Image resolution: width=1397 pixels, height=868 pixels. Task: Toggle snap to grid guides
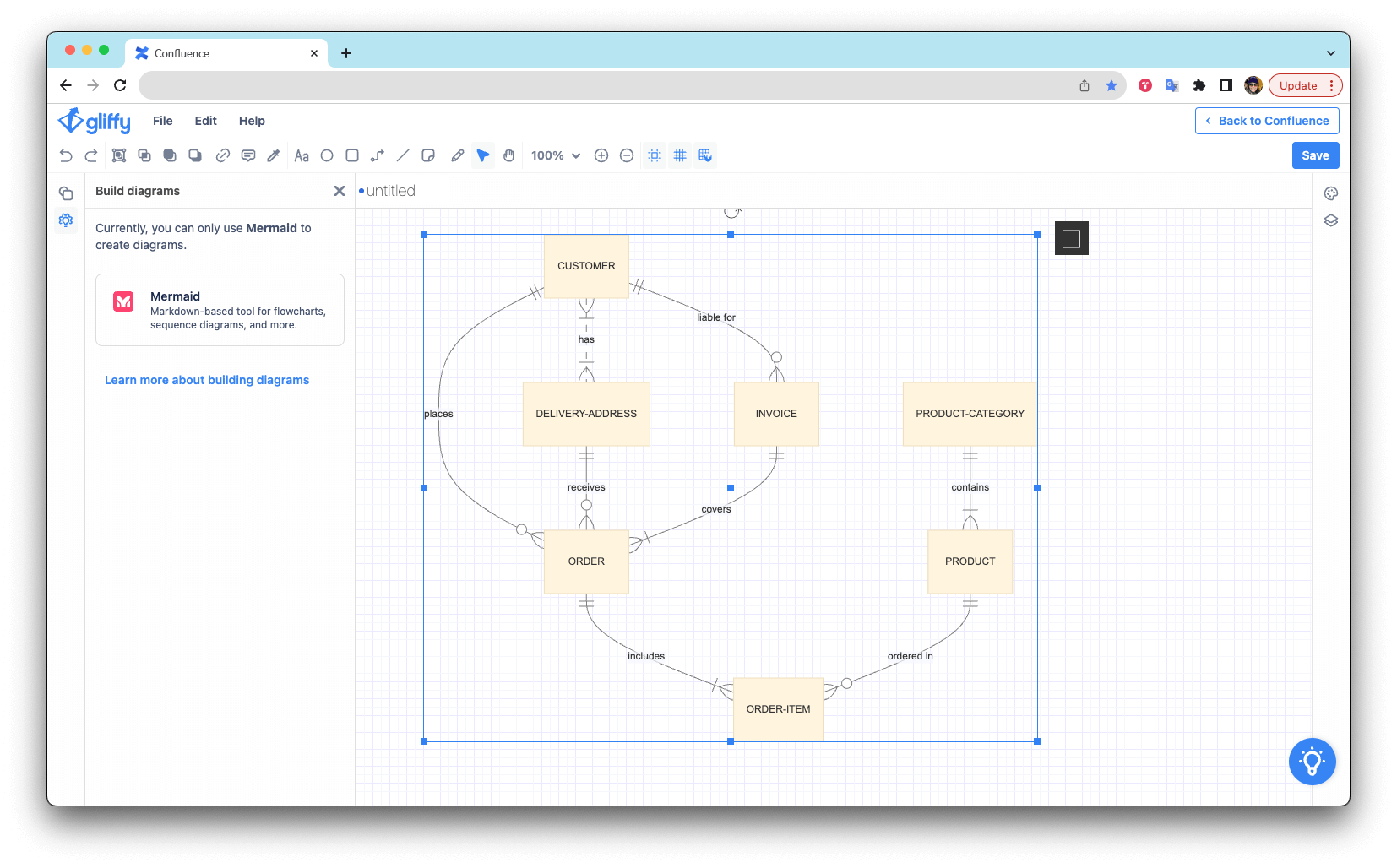click(x=655, y=155)
